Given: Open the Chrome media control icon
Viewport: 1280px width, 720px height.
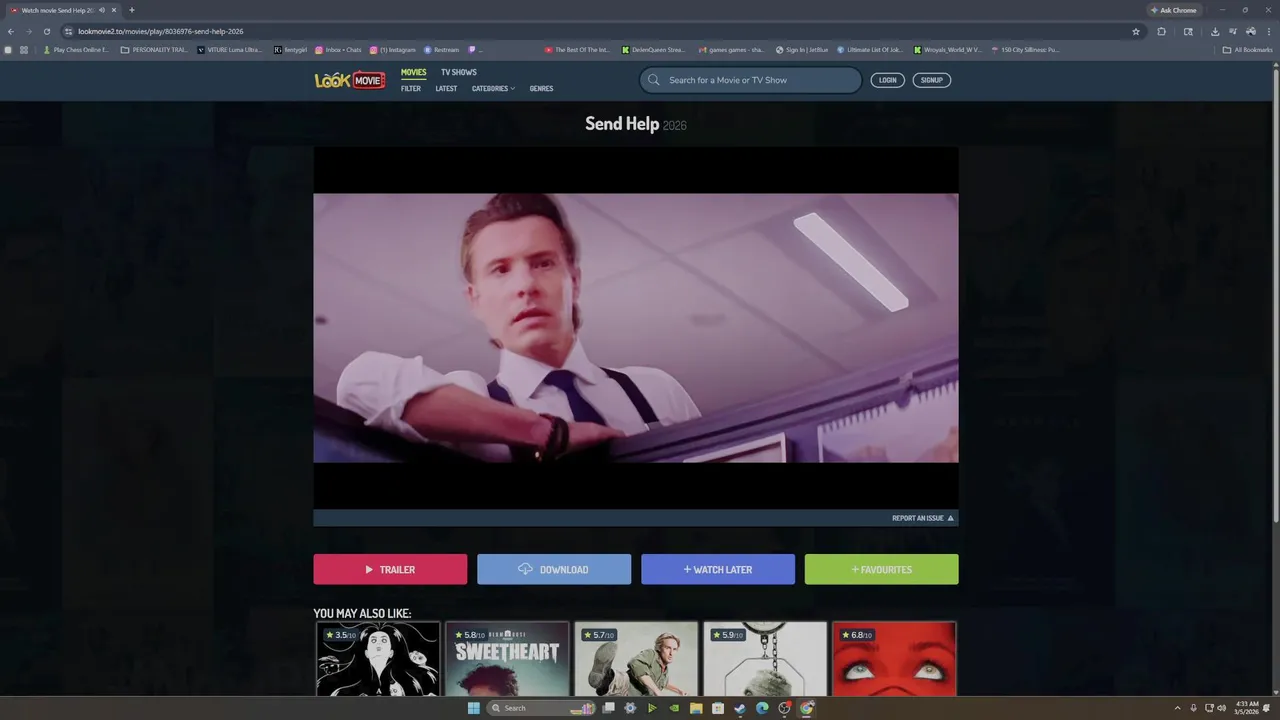Looking at the screenshot, I should coord(1233,31).
